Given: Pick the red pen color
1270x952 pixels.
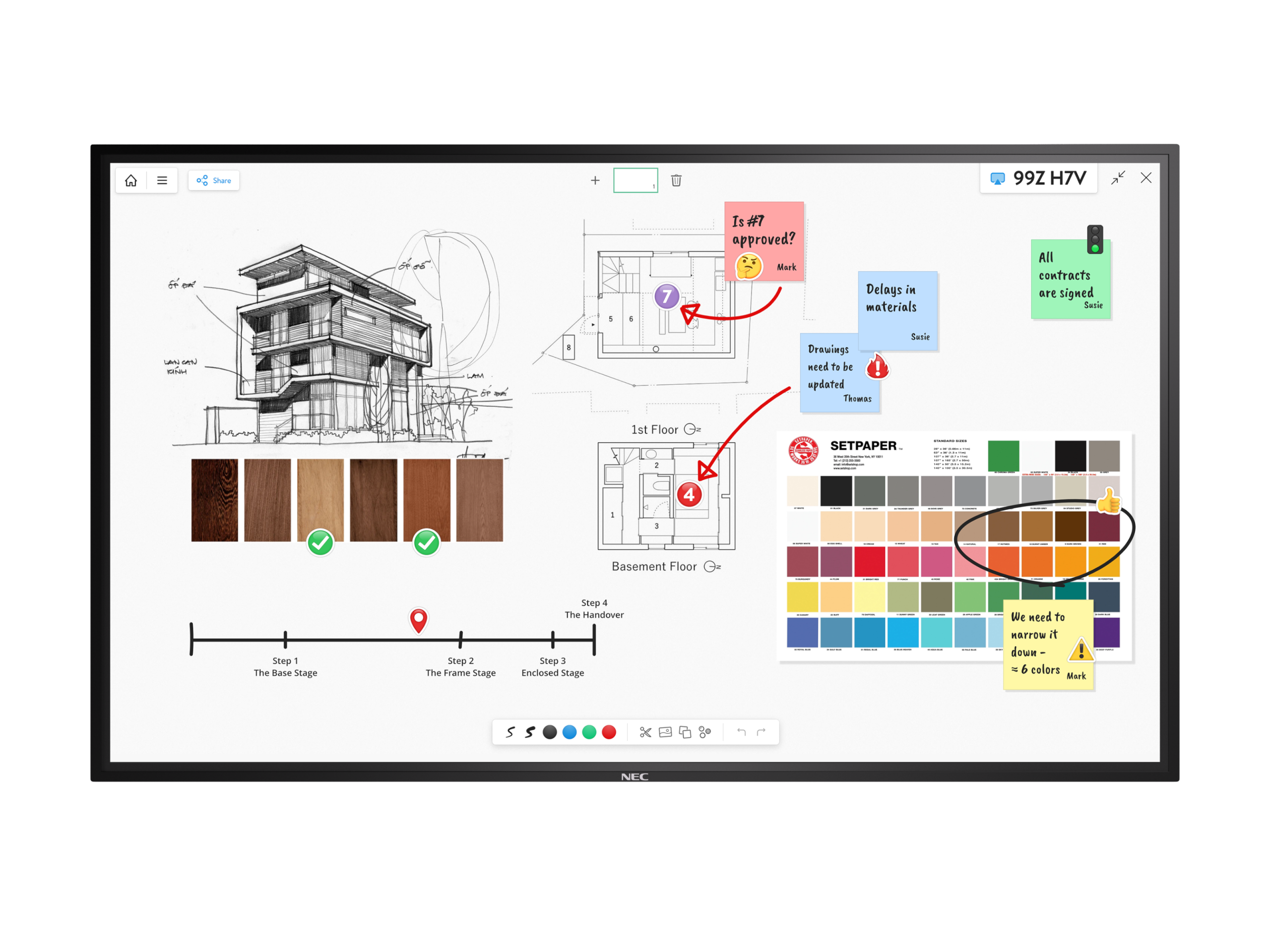Looking at the screenshot, I should point(609,732).
